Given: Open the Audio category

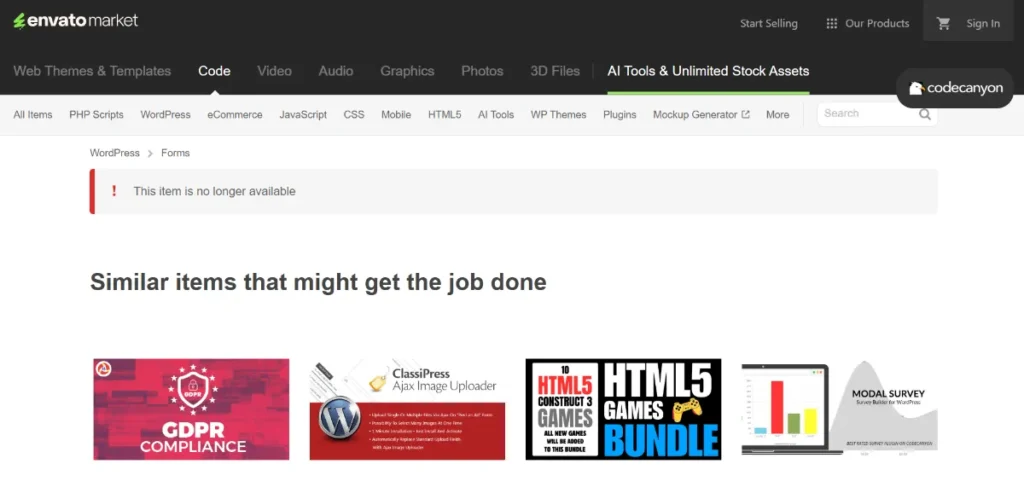Looking at the screenshot, I should (x=336, y=71).
